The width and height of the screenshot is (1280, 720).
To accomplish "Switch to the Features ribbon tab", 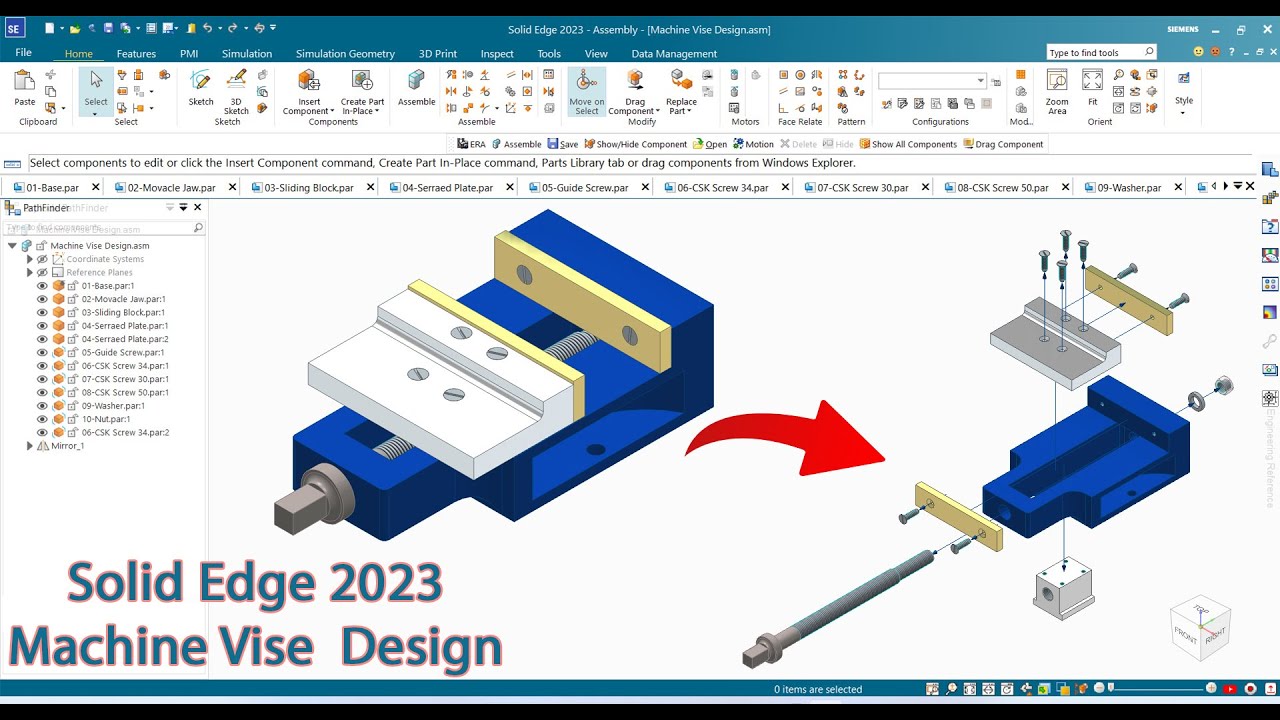I will 136,54.
